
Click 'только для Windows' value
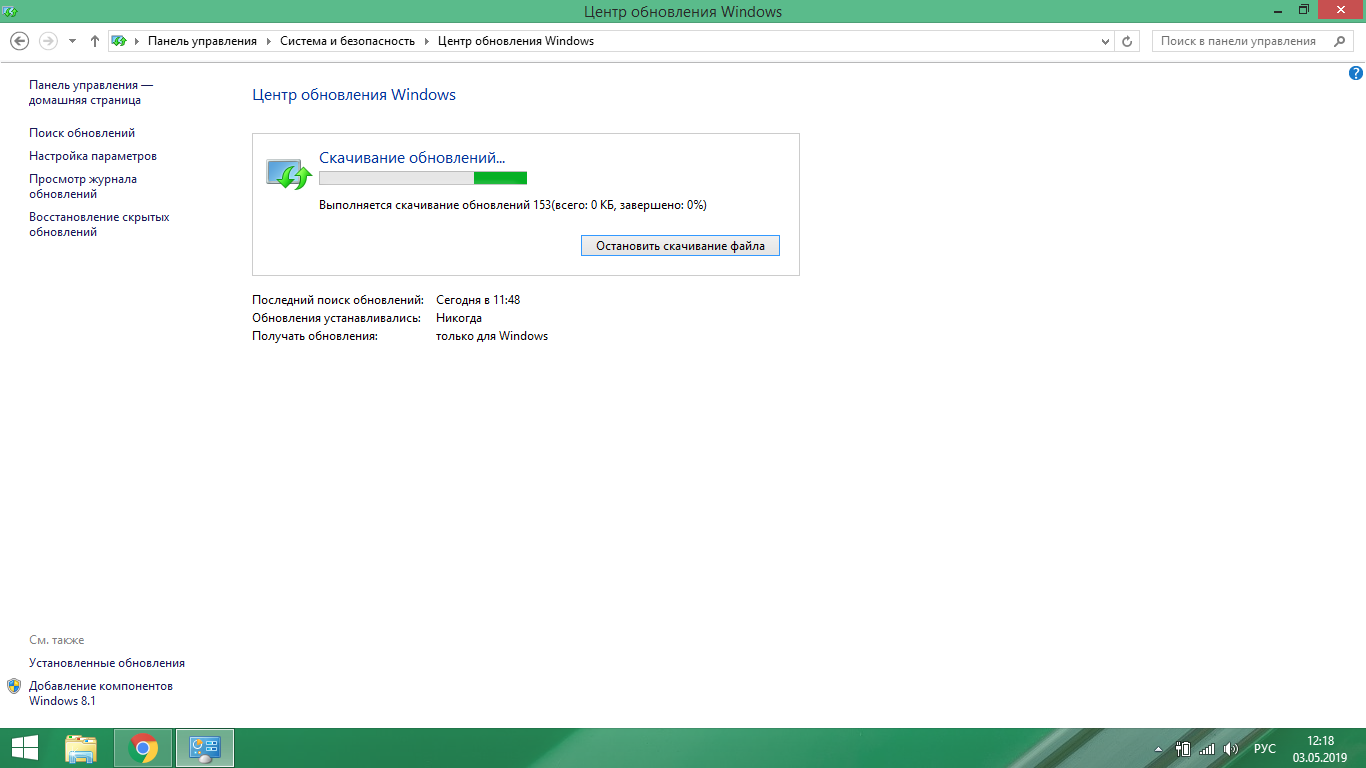pos(492,336)
